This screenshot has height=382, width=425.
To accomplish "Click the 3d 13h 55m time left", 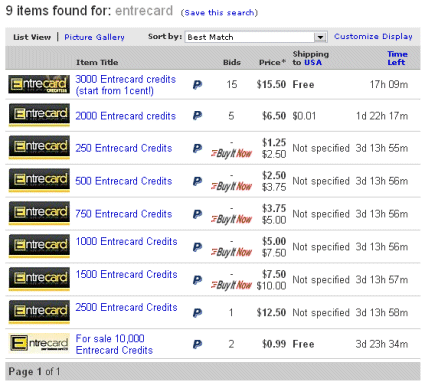I will tap(382, 148).
